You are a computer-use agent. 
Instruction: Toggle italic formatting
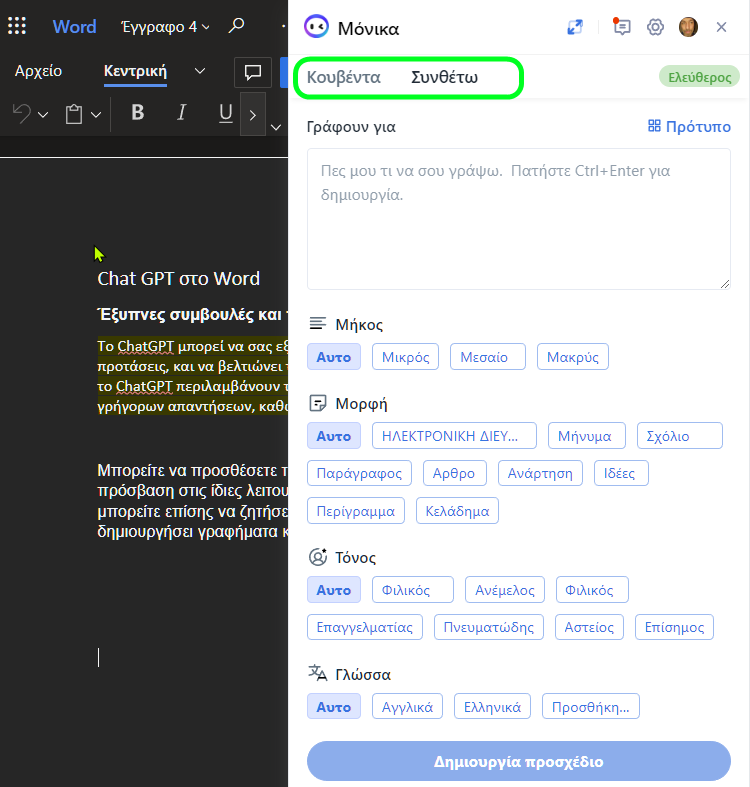click(182, 112)
